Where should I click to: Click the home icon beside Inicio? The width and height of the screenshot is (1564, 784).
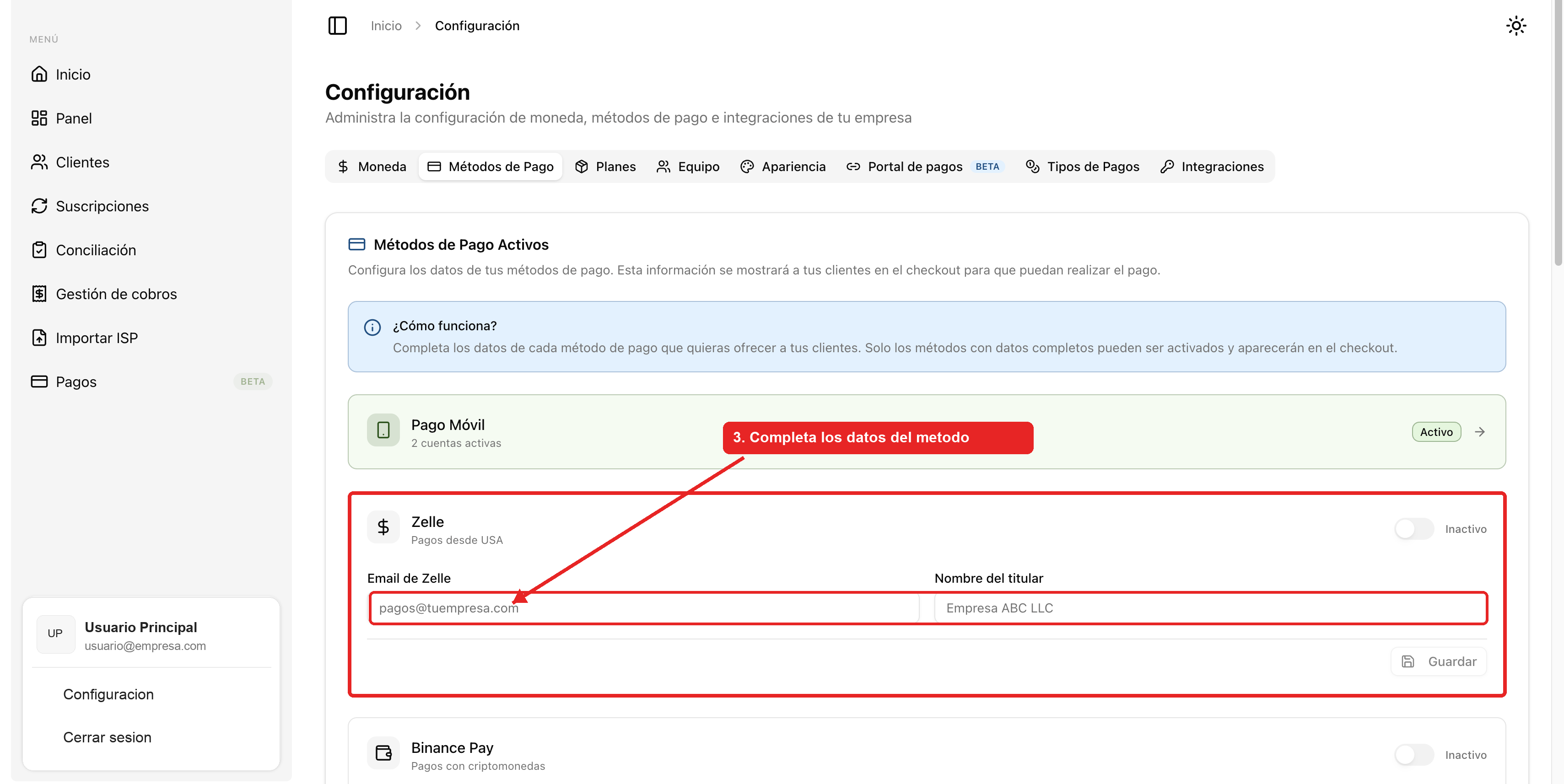[39, 74]
